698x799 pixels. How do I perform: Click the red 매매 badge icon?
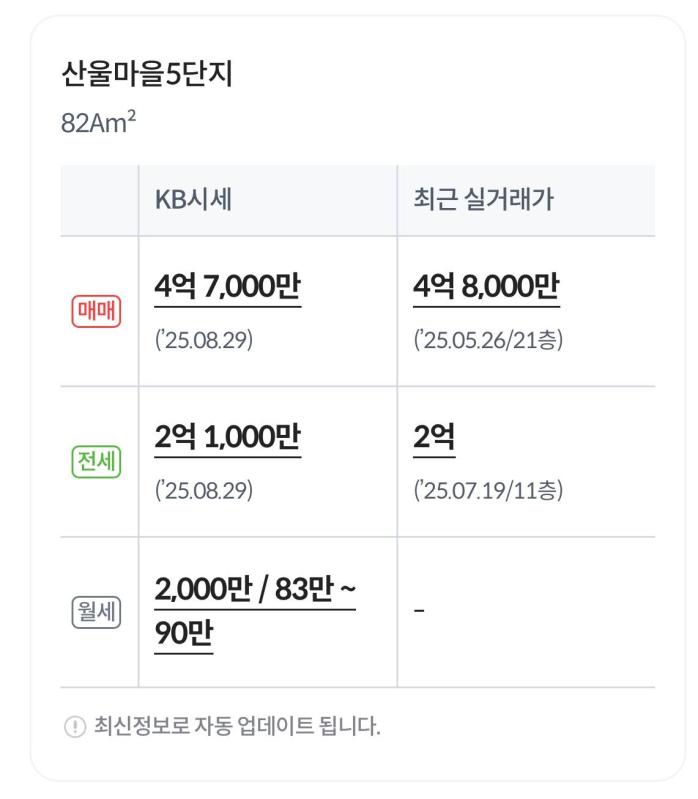tap(96, 311)
